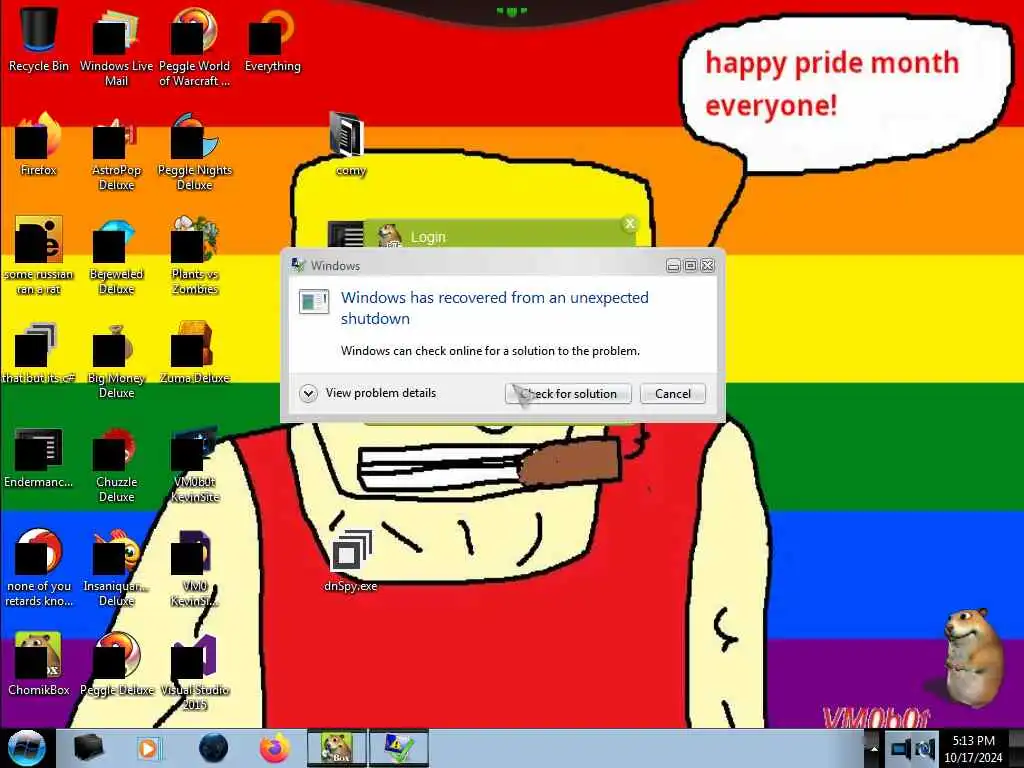Expand View problem details
This screenshot has height=768, width=1024.
click(368, 393)
